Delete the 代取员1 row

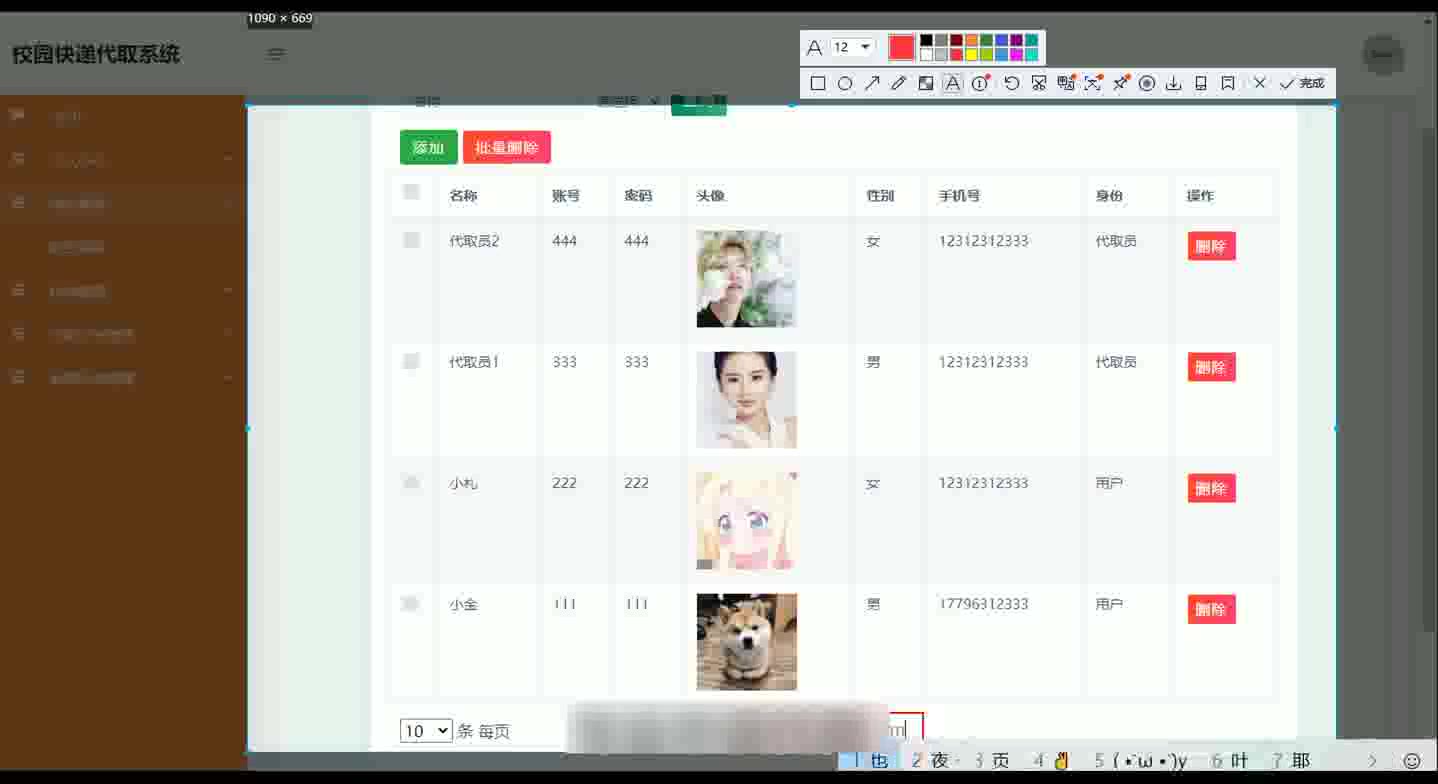tap(1211, 367)
